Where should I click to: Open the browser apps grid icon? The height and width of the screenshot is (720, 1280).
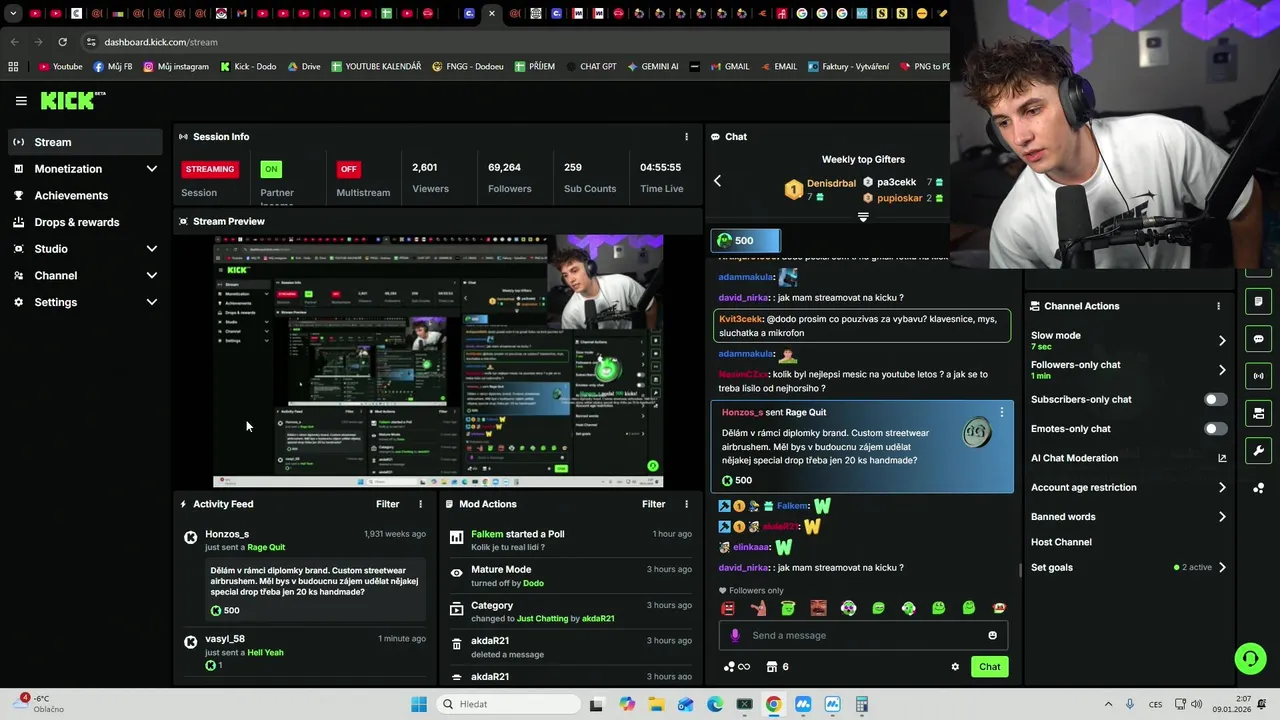pos(13,67)
